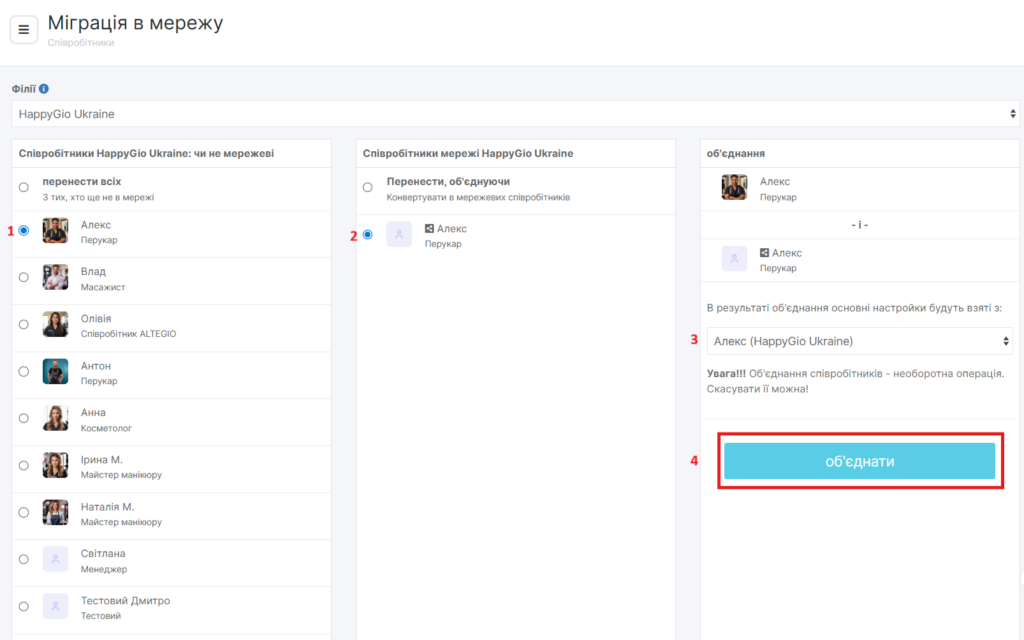
Task: Open the HappyGio Ukraine branch dropdown
Action: pyautogui.click(x=515, y=114)
